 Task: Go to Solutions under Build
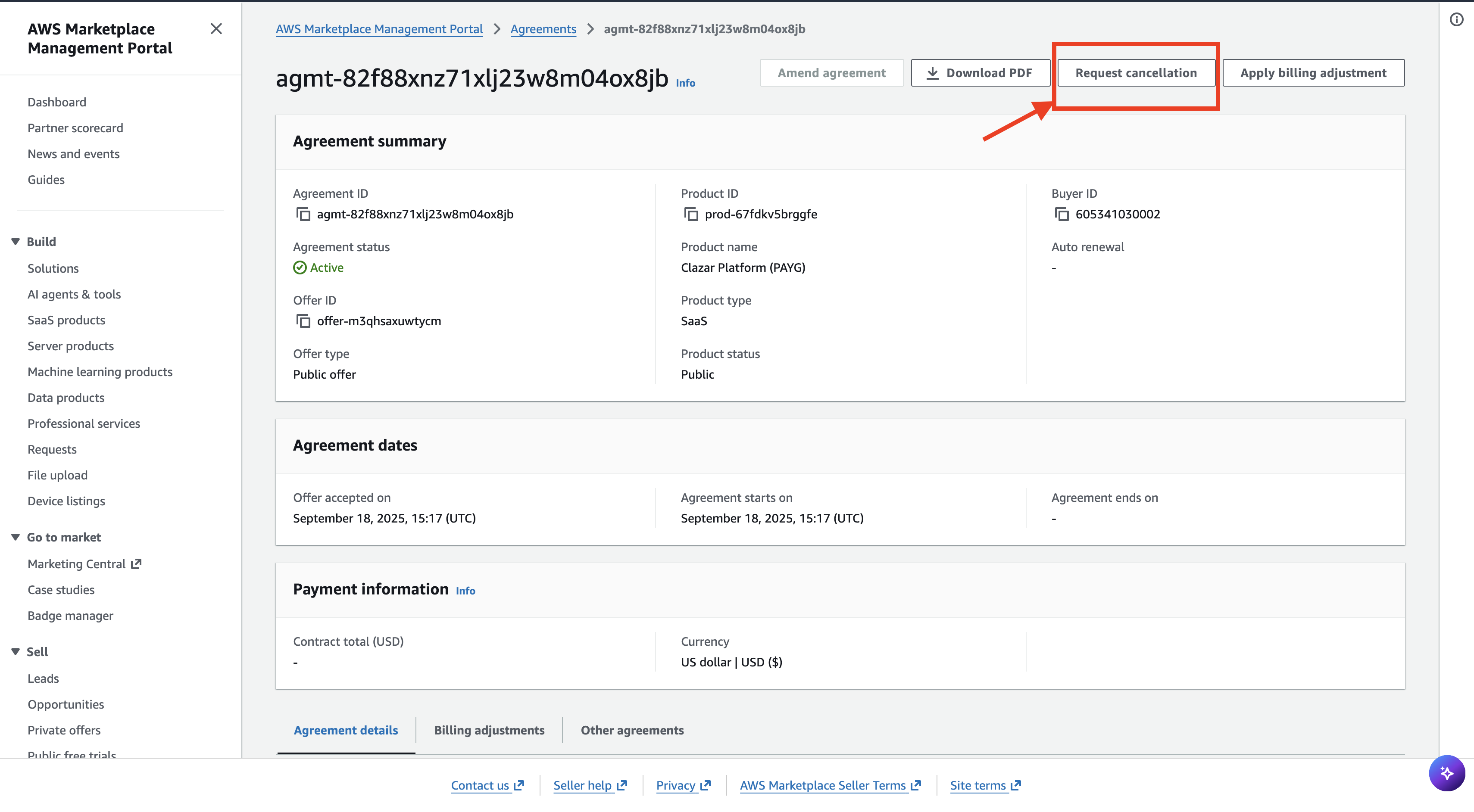53,269
